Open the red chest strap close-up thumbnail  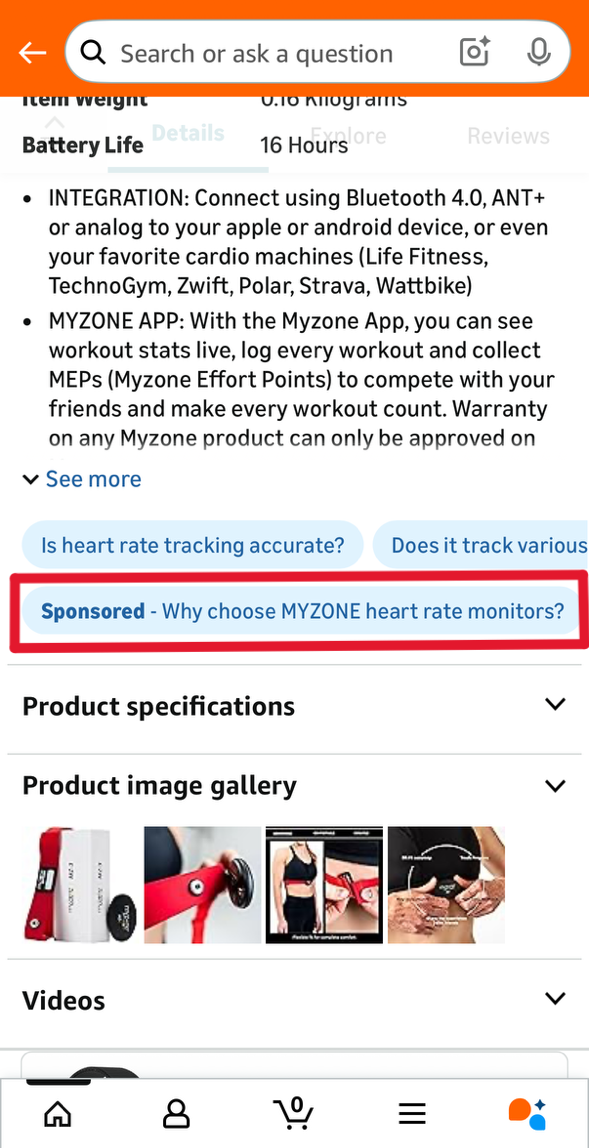[x=202, y=884]
